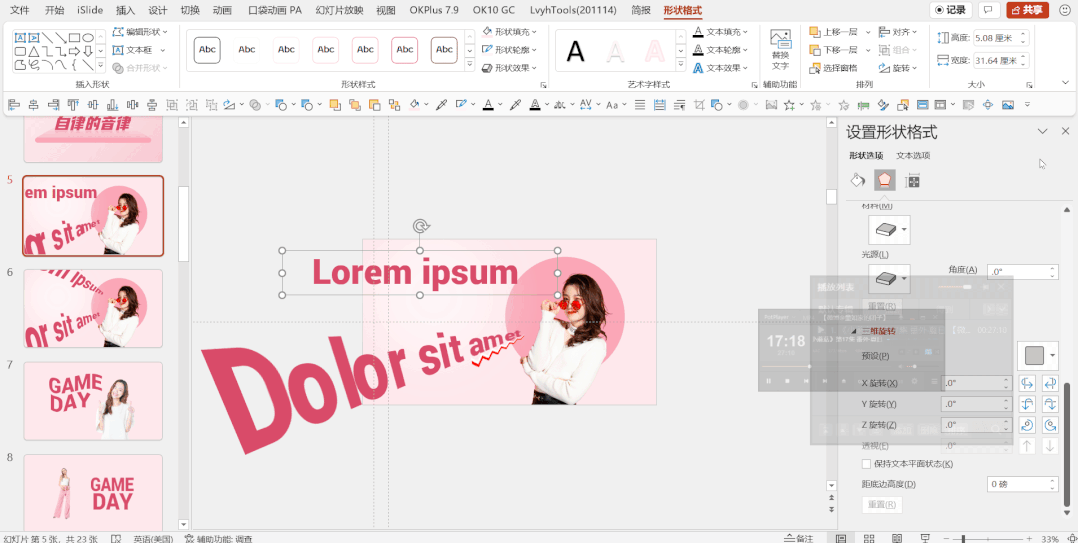Click the Y rotation up icon button
This screenshot has width=1078, height=543.
point(1026,404)
